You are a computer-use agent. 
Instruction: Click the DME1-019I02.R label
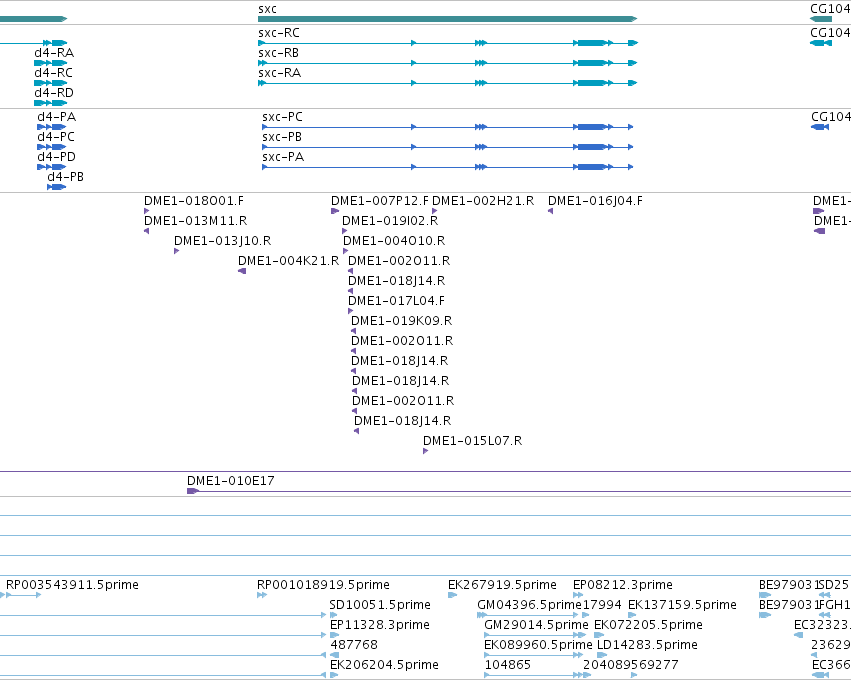pyautogui.click(x=390, y=221)
